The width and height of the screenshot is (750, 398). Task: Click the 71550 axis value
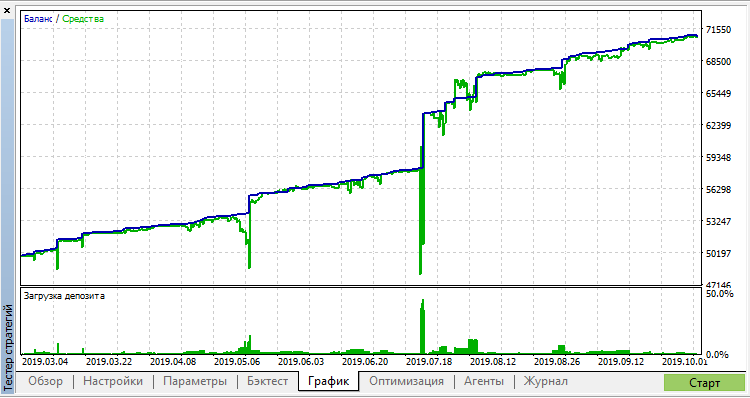click(718, 29)
